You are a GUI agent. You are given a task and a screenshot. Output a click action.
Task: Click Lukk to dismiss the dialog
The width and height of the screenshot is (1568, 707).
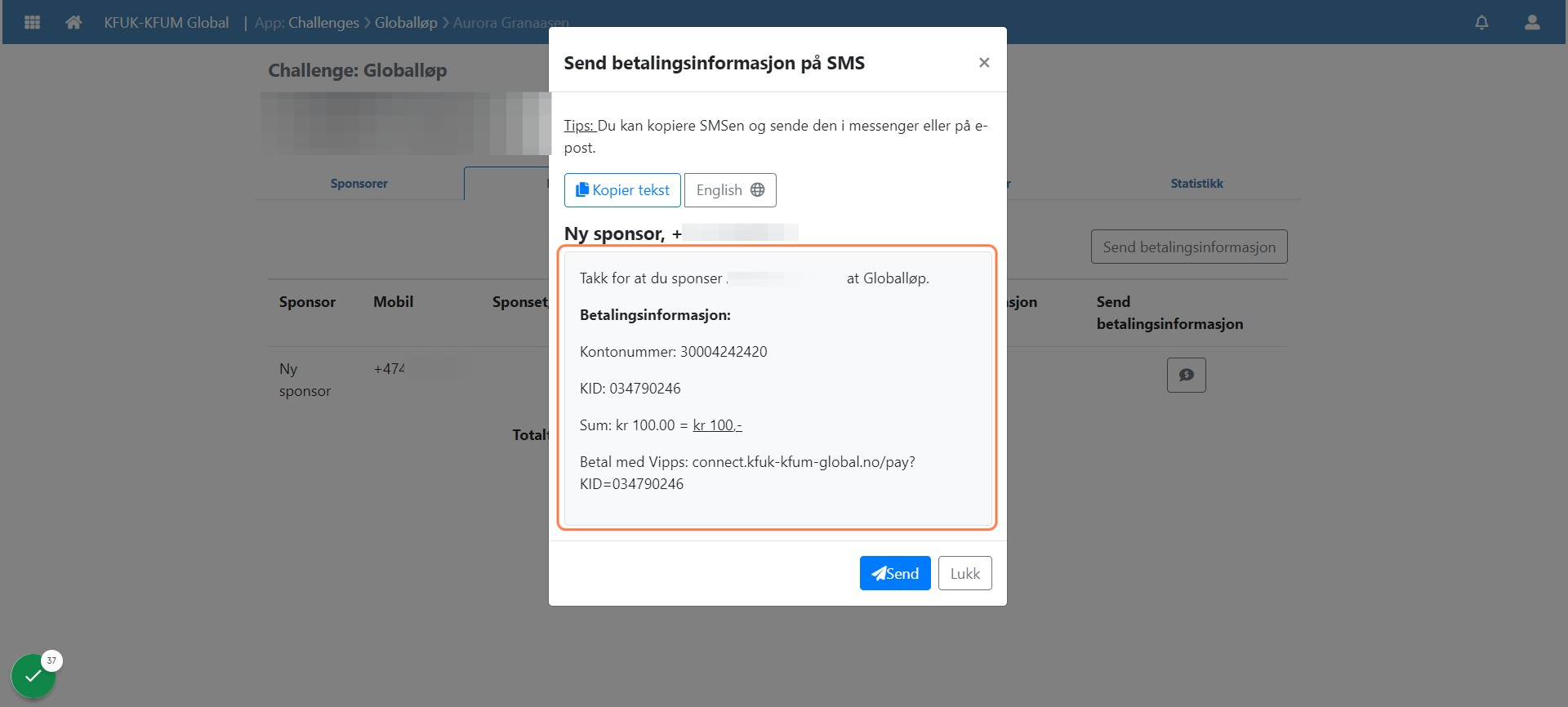[965, 573]
